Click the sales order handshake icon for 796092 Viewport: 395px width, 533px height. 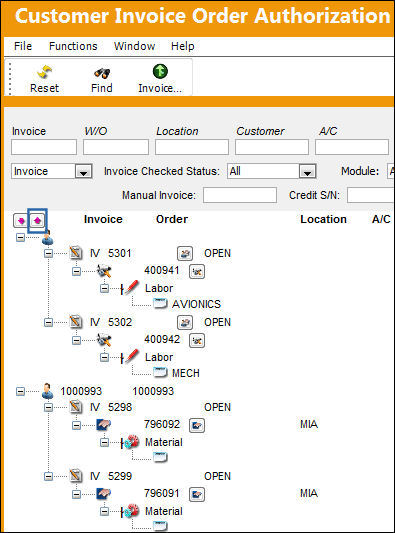click(x=104, y=425)
